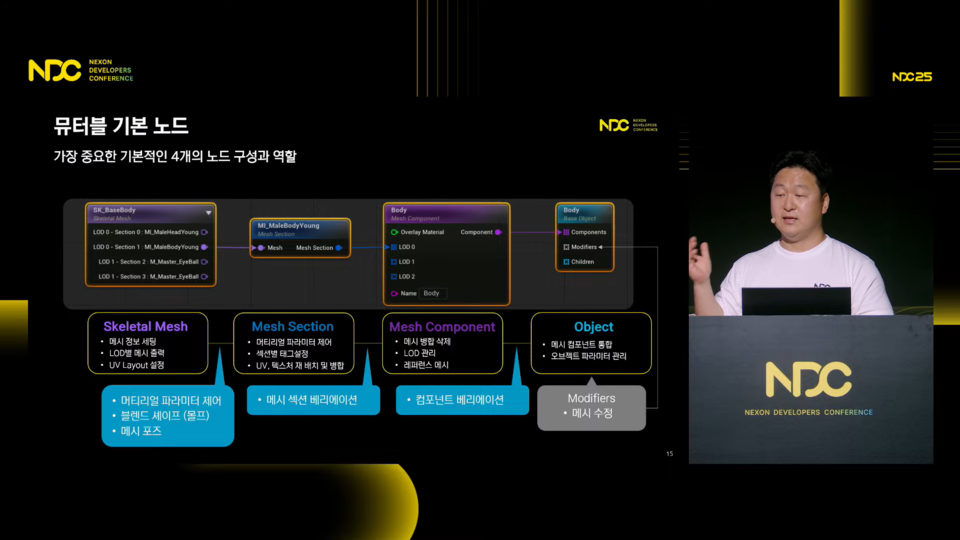Click the Children pin on Base Object node
Viewport: 960px width, 540px height.
566,262
